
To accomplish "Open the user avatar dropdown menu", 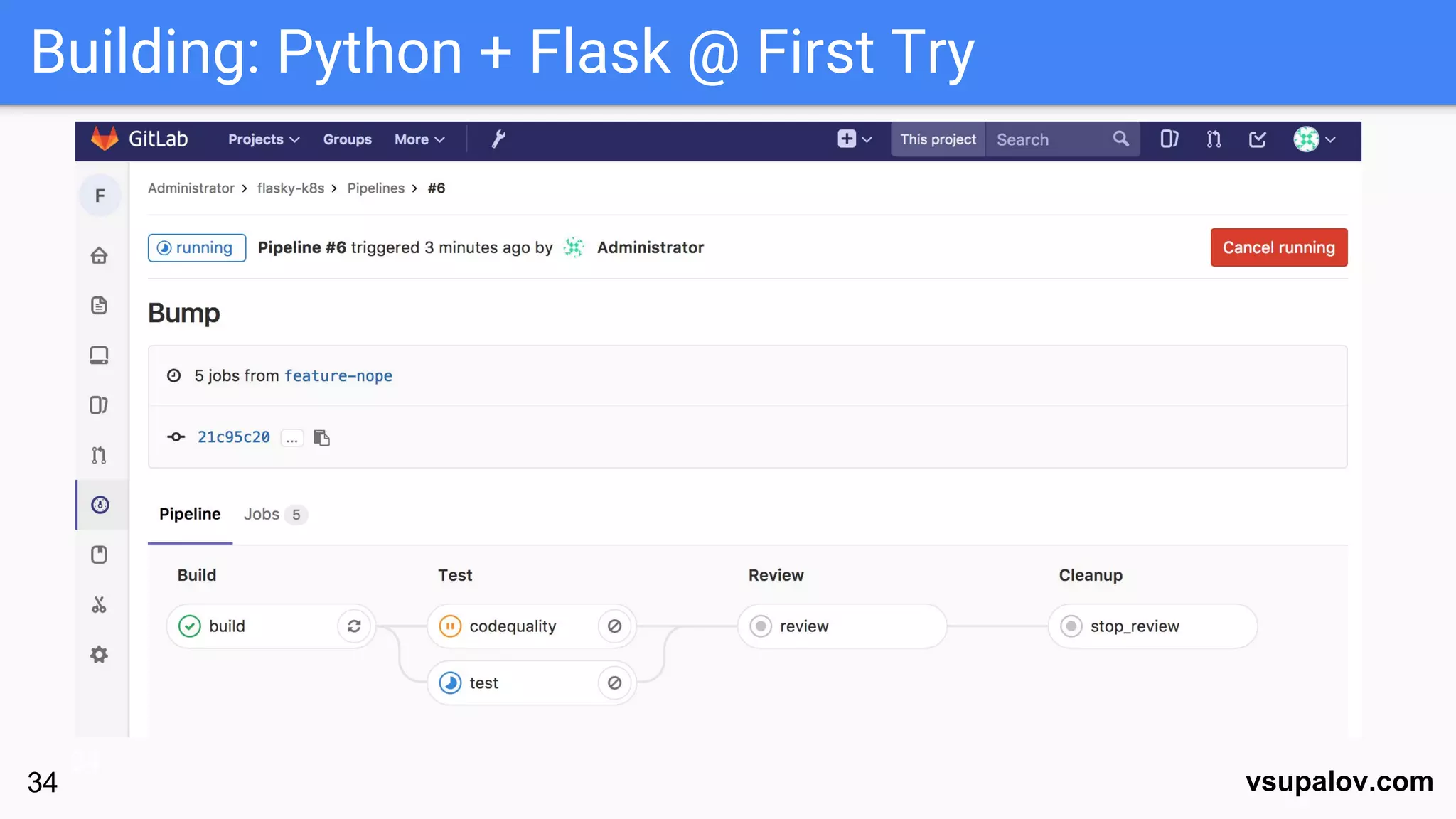I will pyautogui.click(x=1315, y=139).
